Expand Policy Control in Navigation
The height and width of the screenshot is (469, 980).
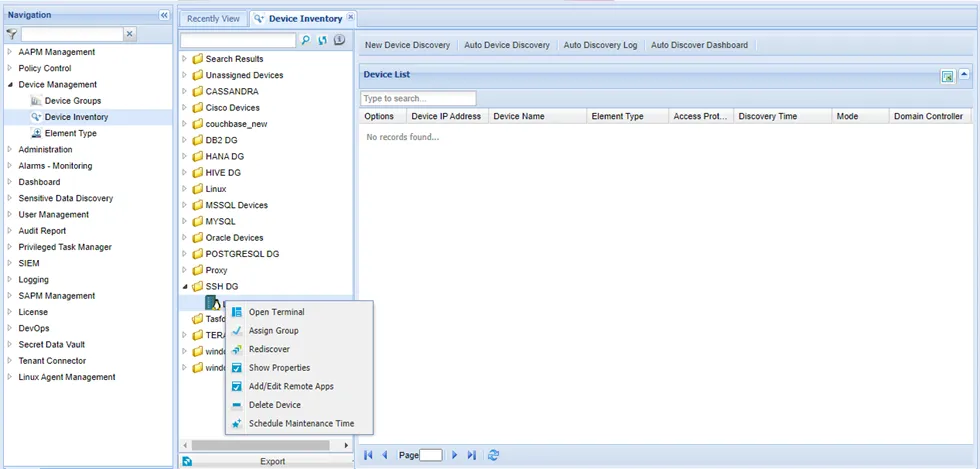click(x=10, y=68)
